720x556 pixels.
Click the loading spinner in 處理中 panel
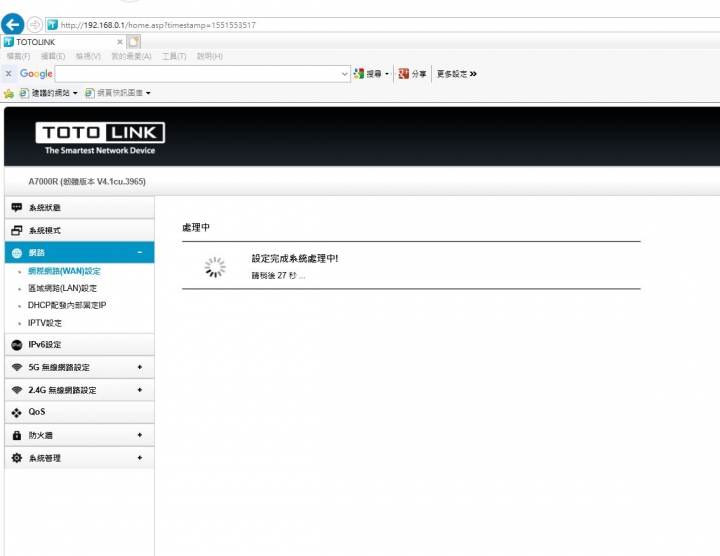(x=215, y=267)
